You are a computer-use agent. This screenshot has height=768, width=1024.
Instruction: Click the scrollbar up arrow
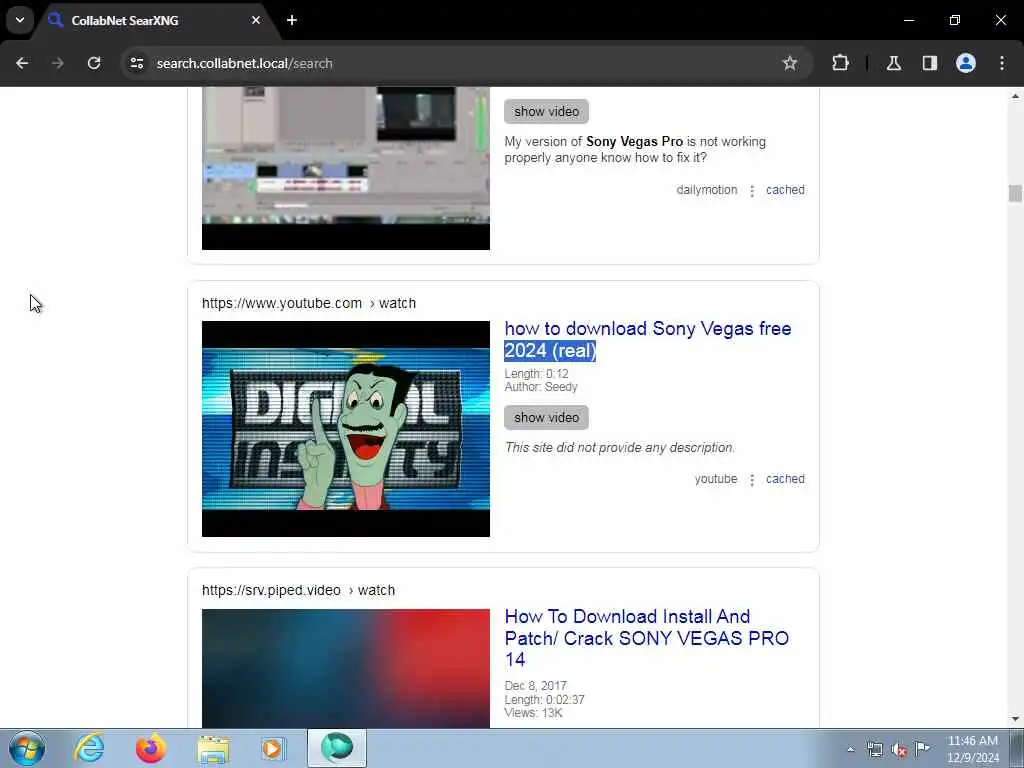[x=1015, y=96]
